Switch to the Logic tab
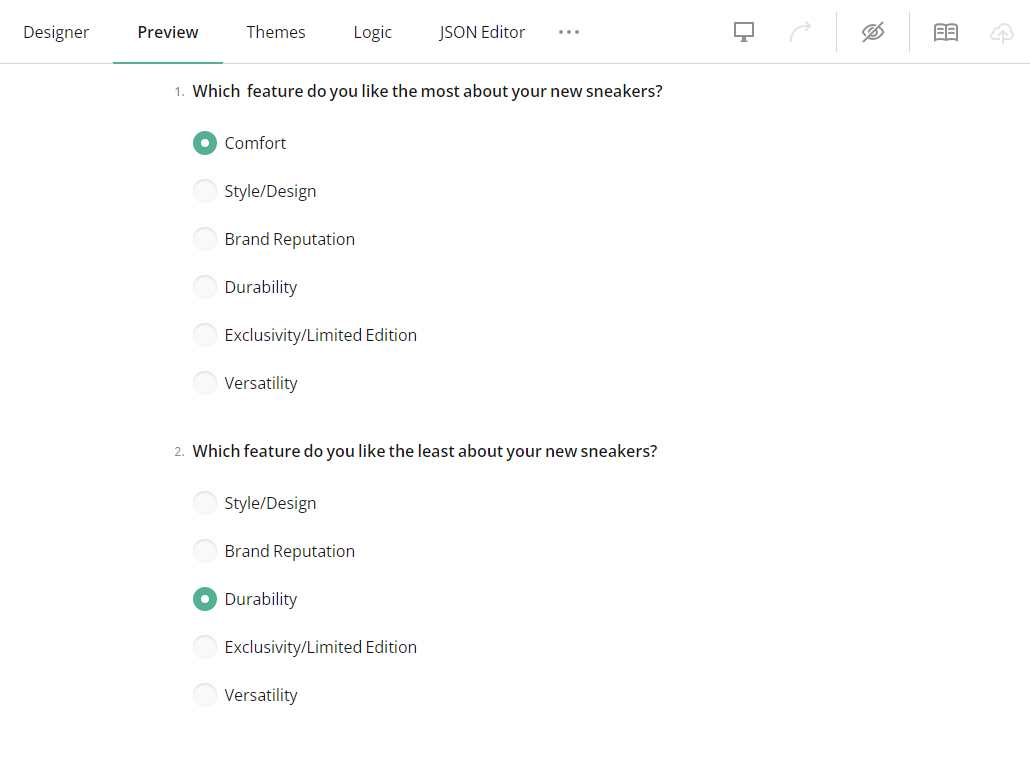This screenshot has width=1030, height=771. click(x=372, y=31)
